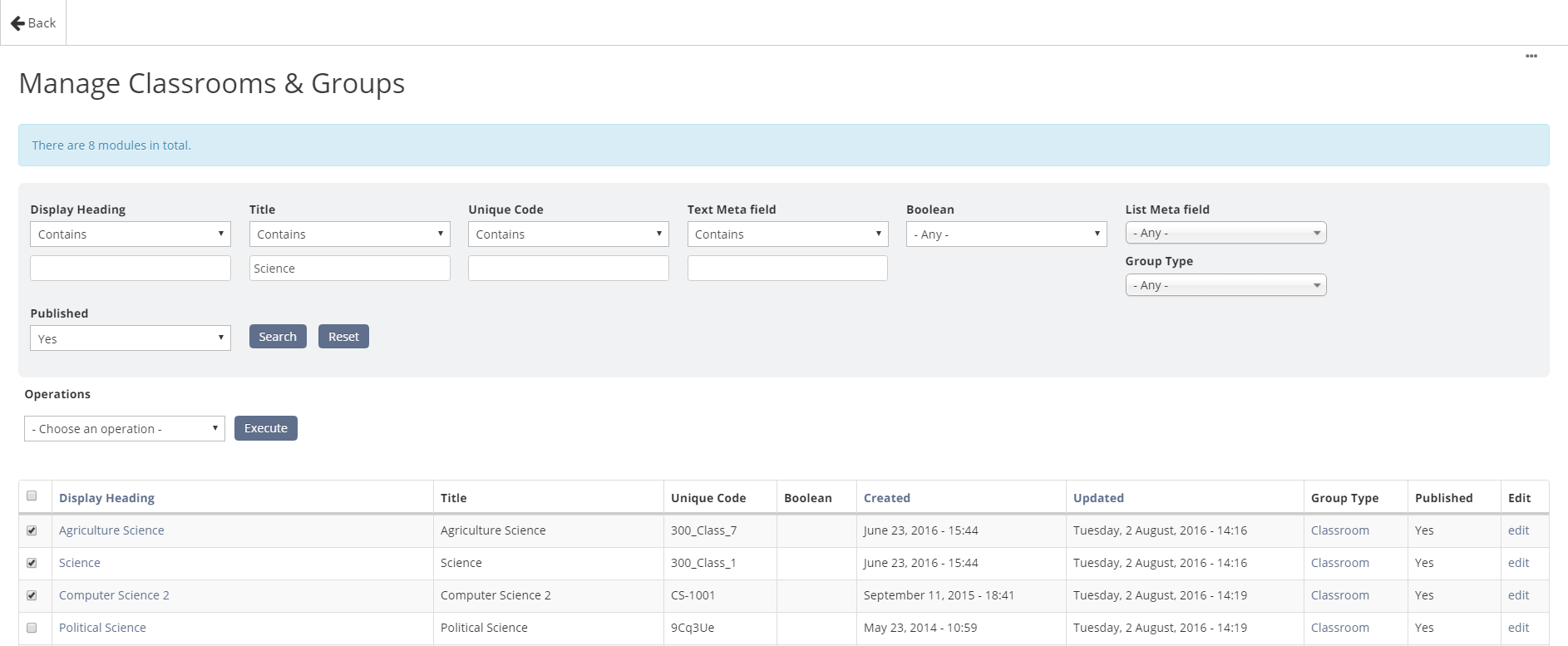Open the Choose an operation dropdown
Screen dimensions: 1568x646
[x=125, y=428]
